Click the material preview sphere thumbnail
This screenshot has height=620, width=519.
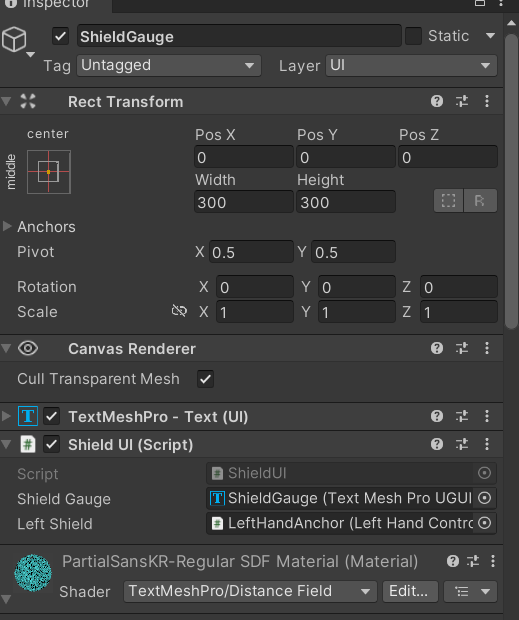(33, 573)
